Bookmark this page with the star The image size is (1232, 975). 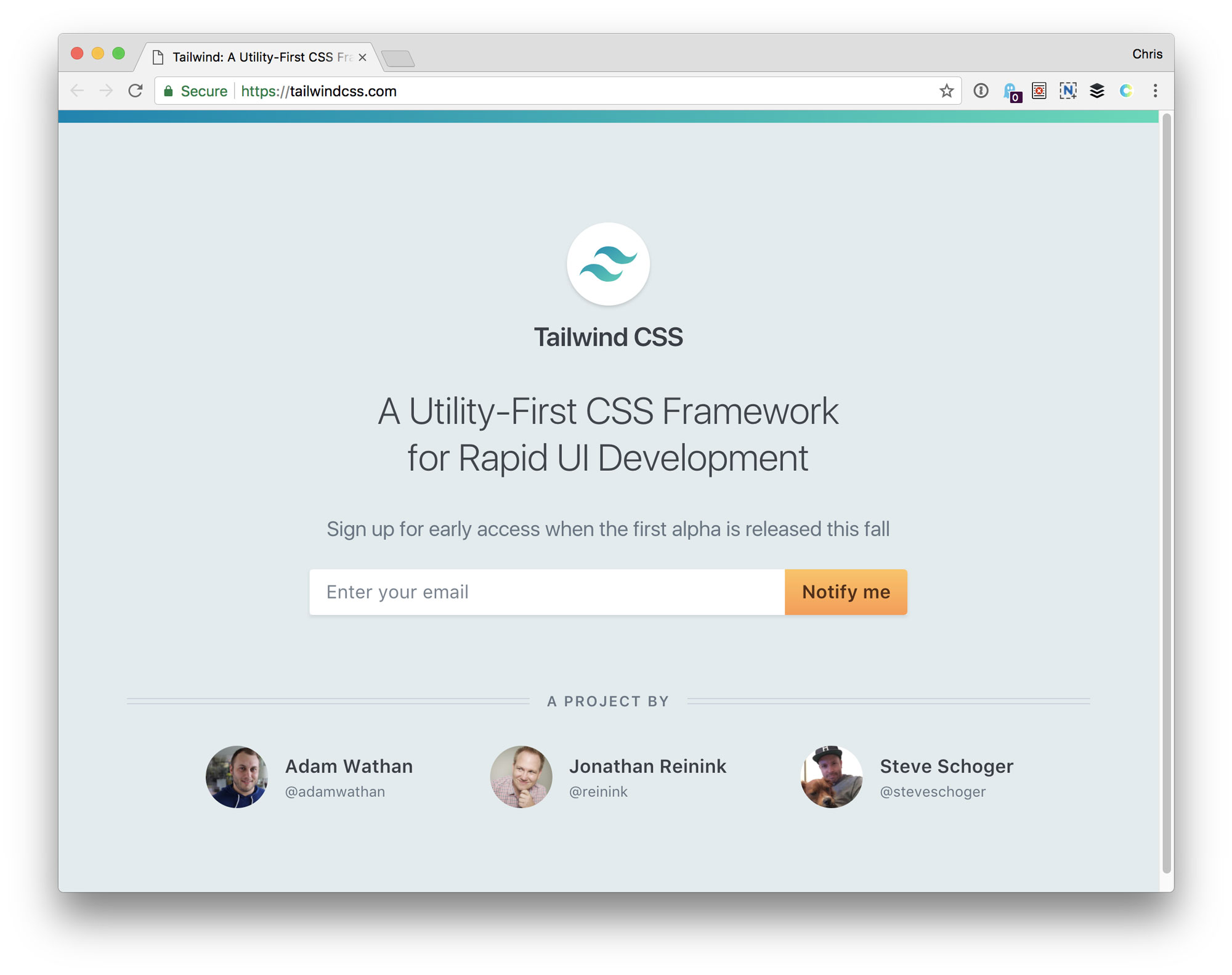(946, 91)
